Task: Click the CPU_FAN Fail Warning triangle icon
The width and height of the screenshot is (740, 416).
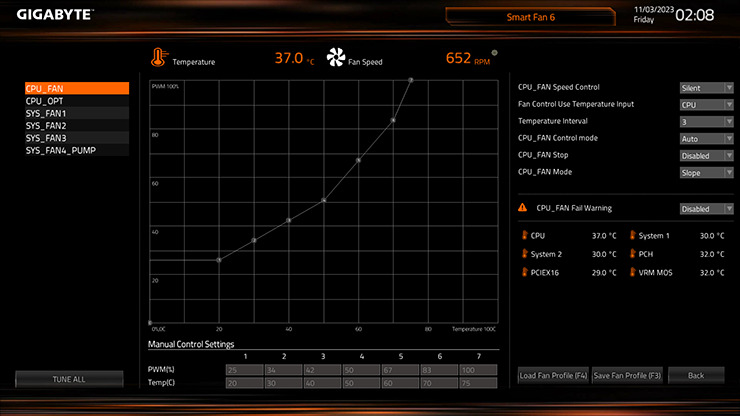Action: click(x=522, y=208)
